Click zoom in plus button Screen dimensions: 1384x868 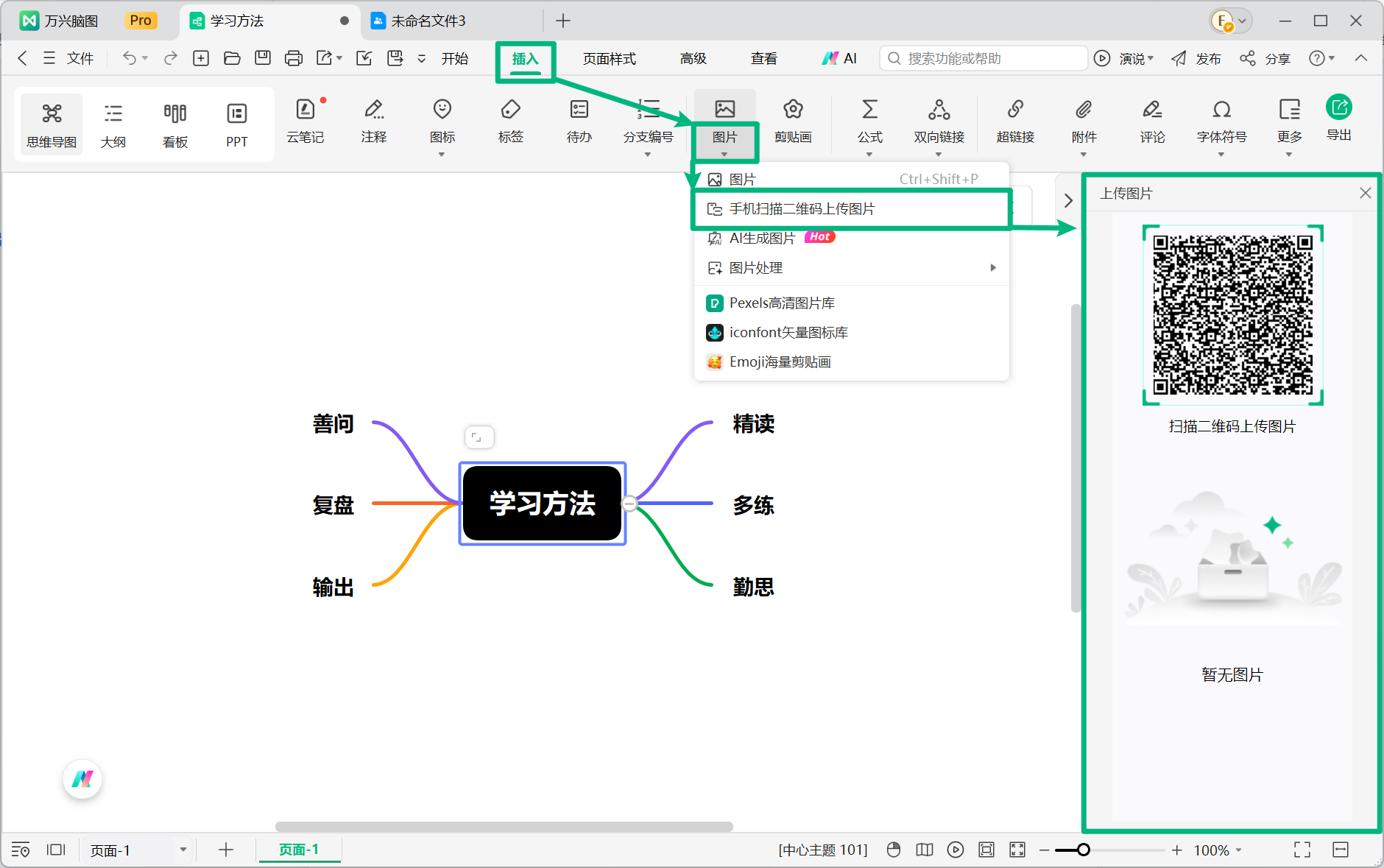(1177, 850)
